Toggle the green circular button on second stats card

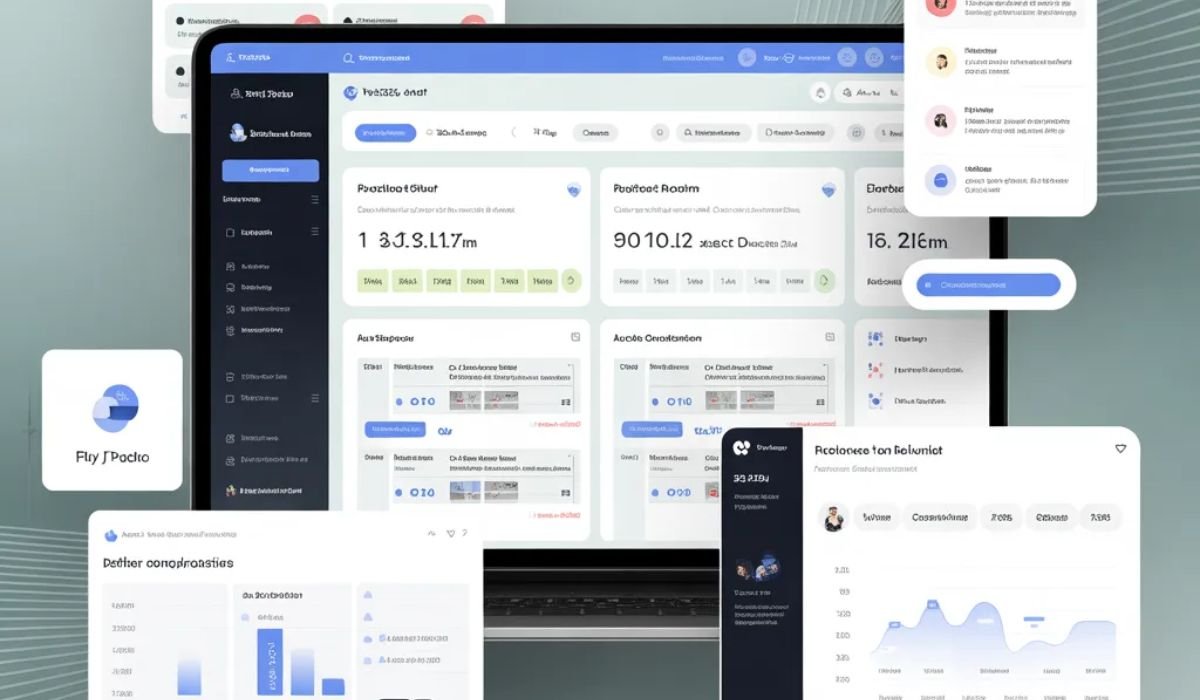point(825,281)
